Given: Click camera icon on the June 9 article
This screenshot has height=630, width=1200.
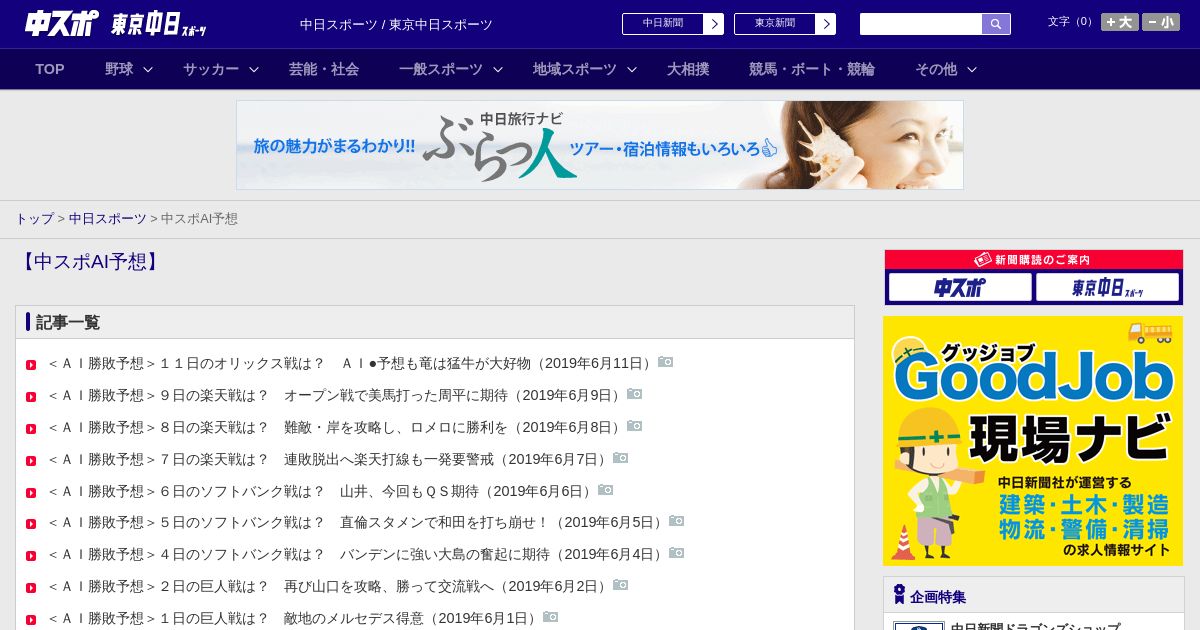Looking at the screenshot, I should click(635, 394).
